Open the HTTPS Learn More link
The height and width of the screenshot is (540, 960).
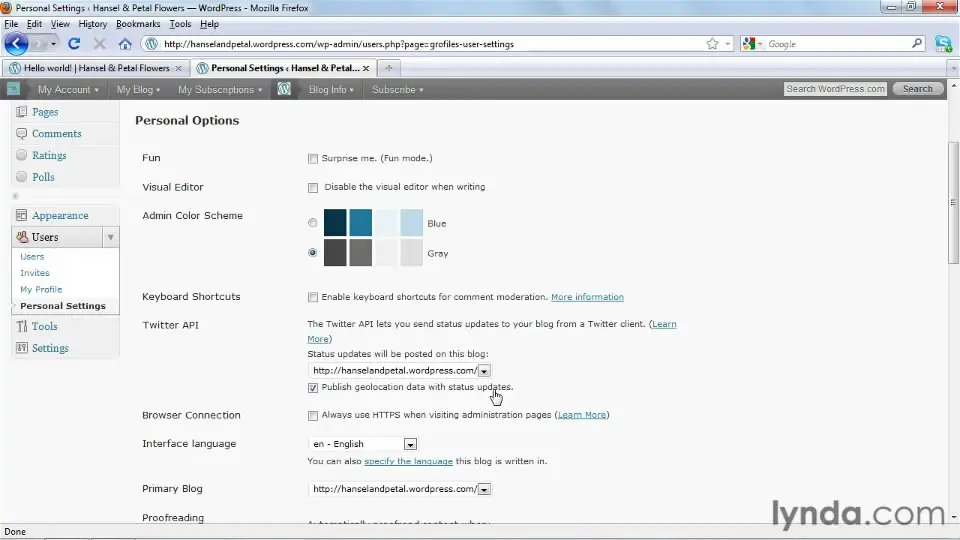(x=582, y=415)
